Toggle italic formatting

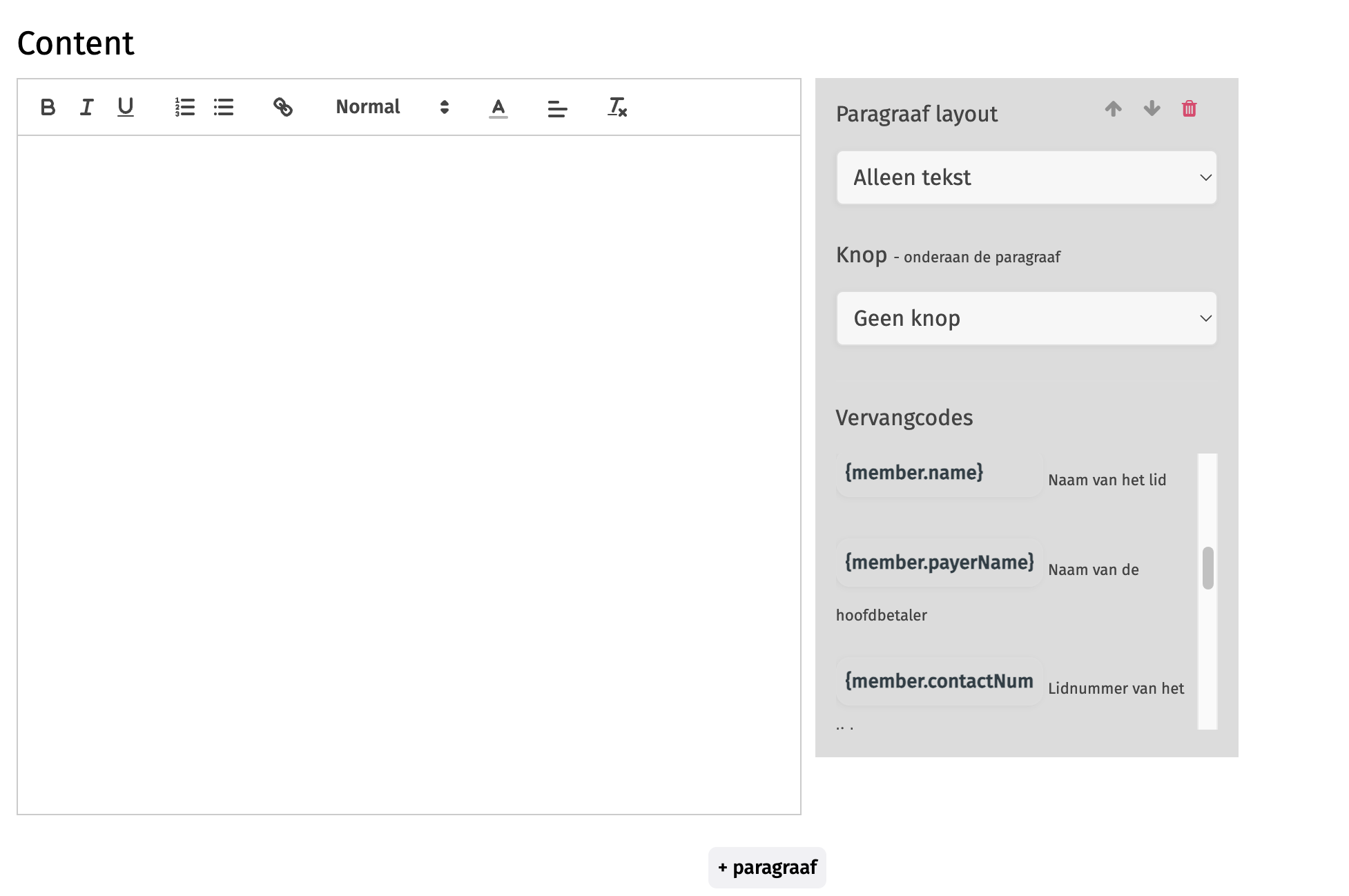click(x=86, y=107)
